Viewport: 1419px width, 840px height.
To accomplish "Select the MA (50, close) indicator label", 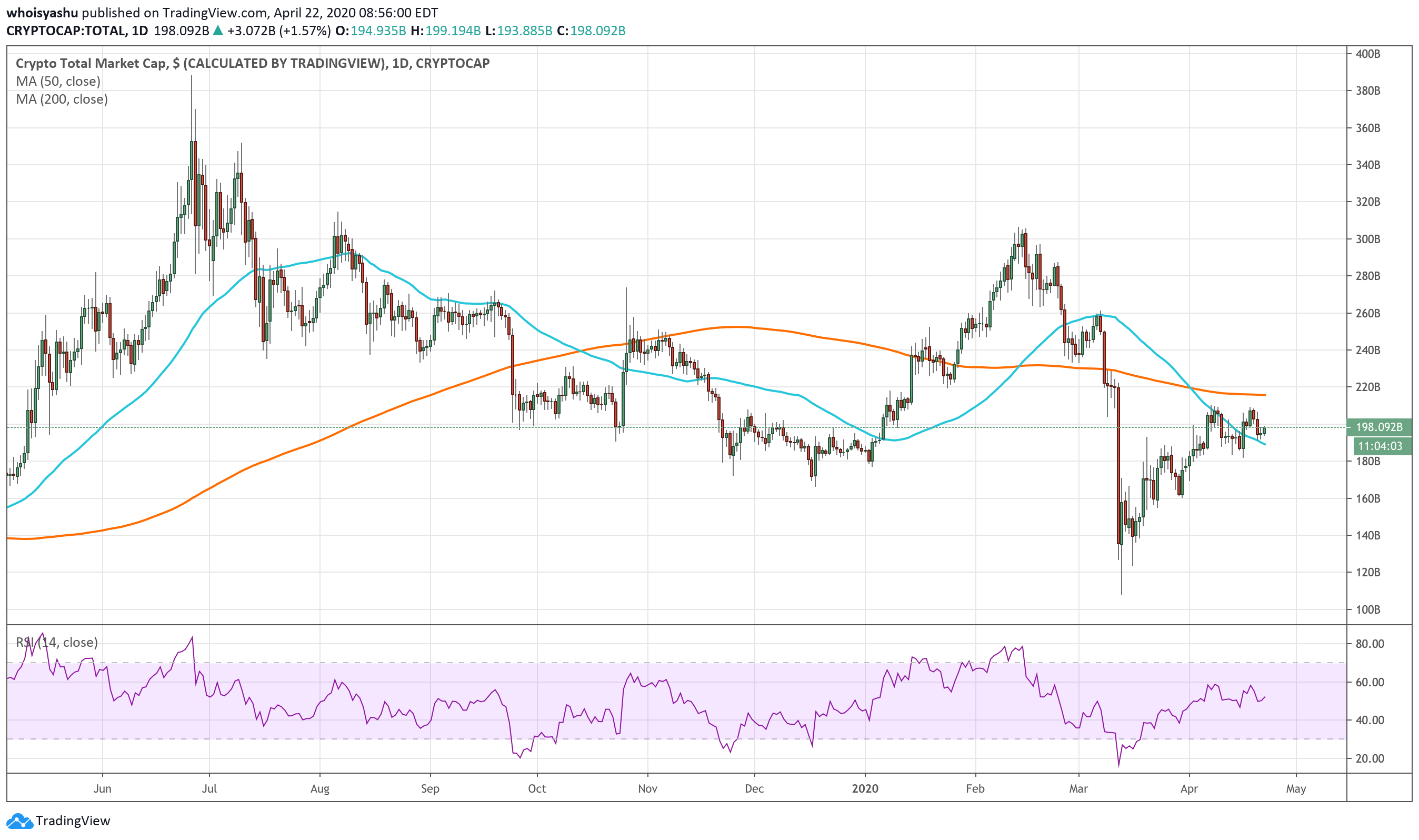I will [58, 82].
